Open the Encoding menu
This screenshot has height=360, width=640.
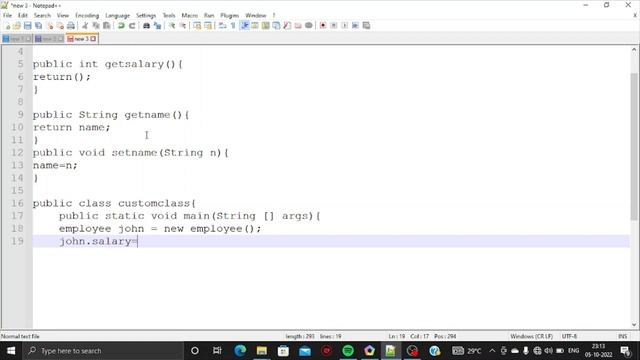(87, 16)
